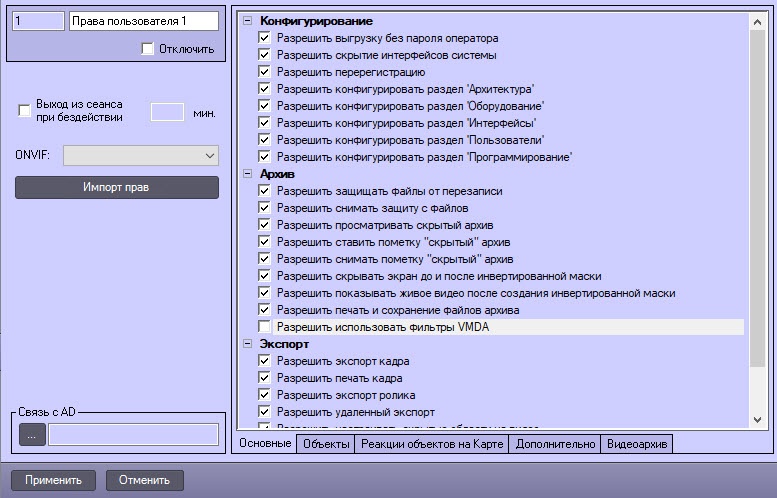
Task: Click the ellipsis button in Связь с AD
Action: click(32, 435)
